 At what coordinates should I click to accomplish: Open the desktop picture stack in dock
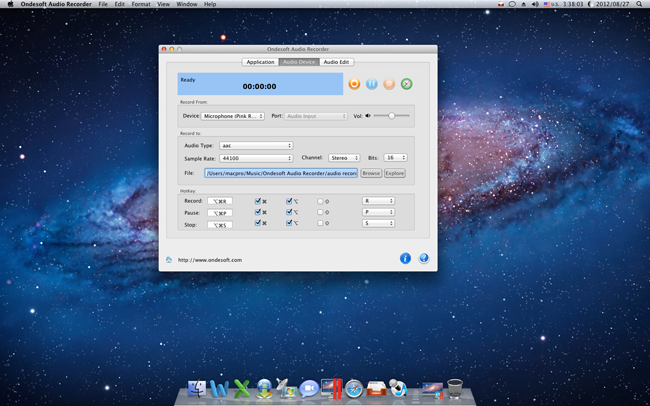point(432,390)
